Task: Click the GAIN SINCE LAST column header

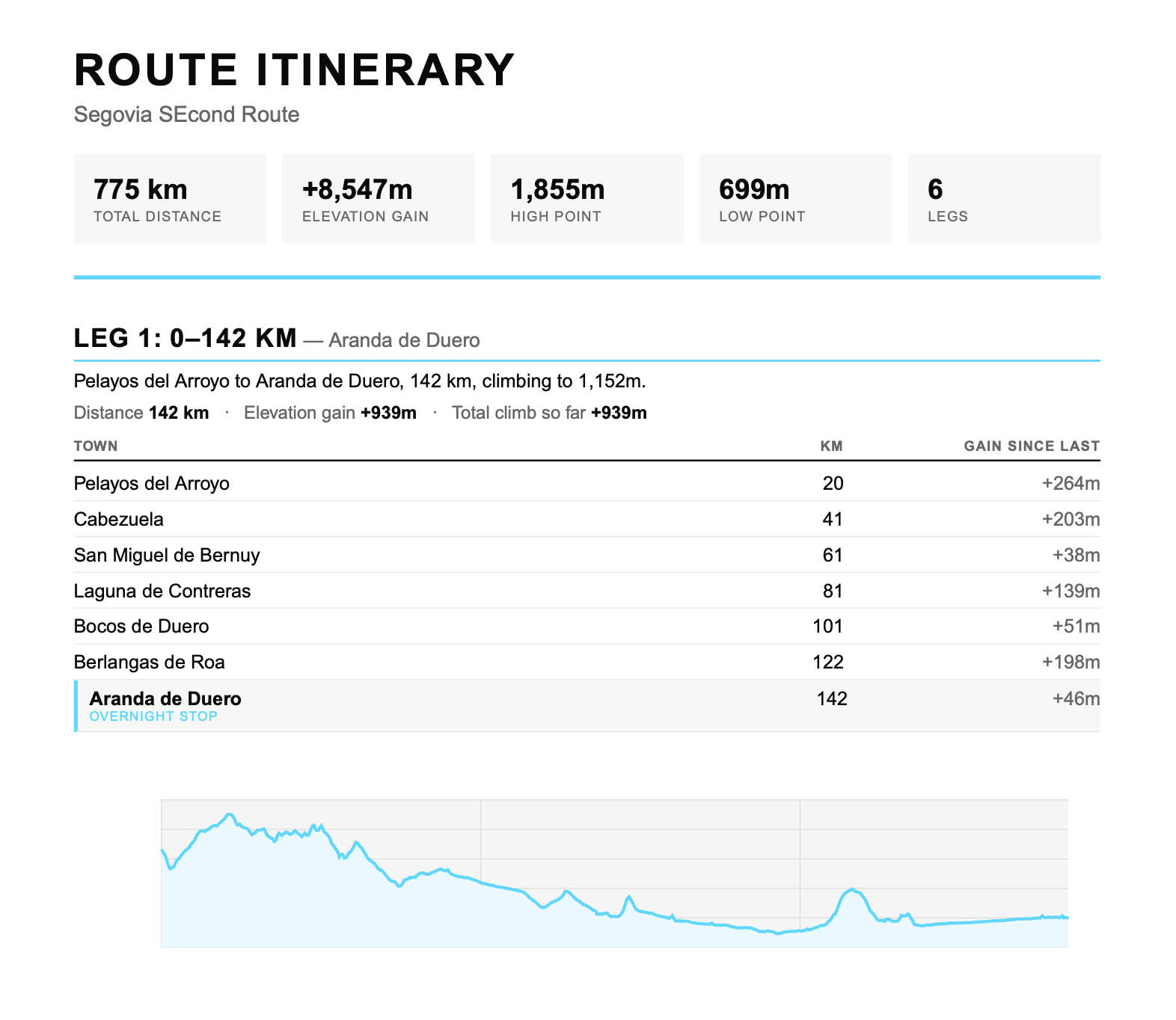Action: pyautogui.click(x=1032, y=446)
